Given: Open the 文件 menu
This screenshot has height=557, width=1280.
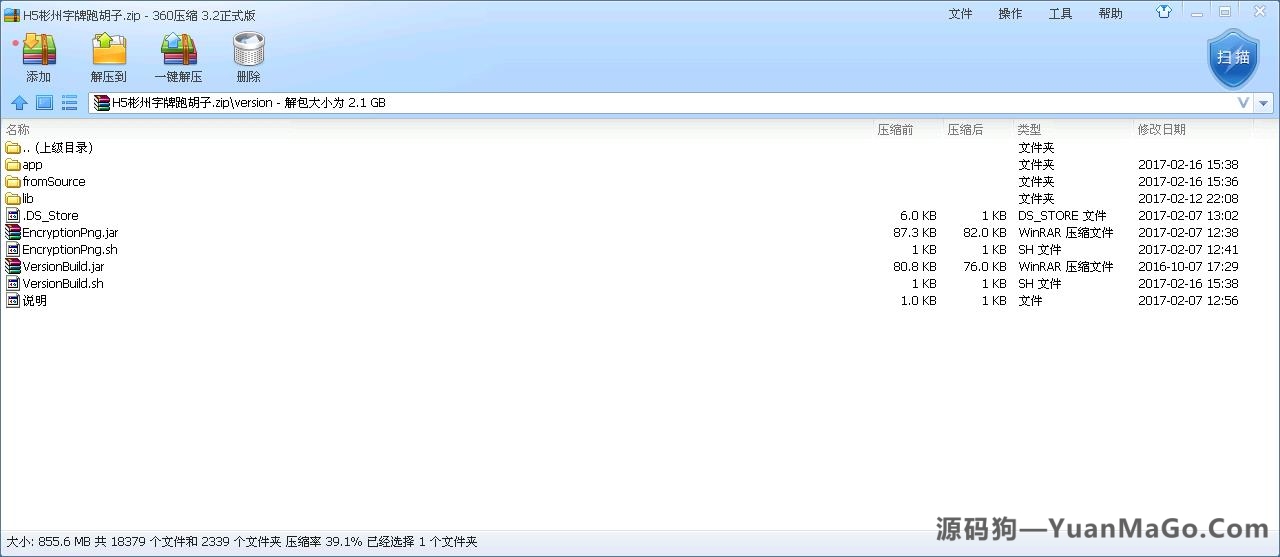Looking at the screenshot, I should click(960, 13).
